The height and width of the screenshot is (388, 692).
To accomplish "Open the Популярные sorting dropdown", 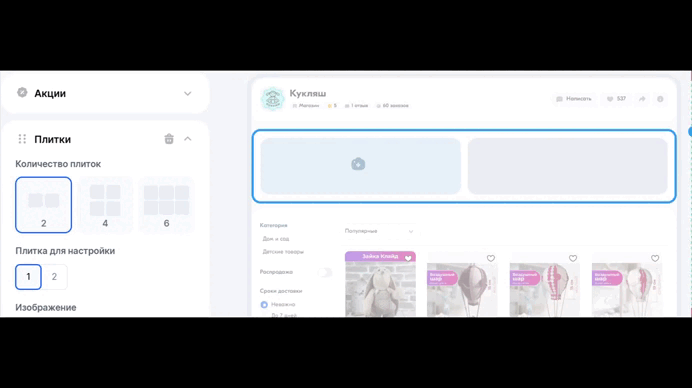I will click(379, 231).
